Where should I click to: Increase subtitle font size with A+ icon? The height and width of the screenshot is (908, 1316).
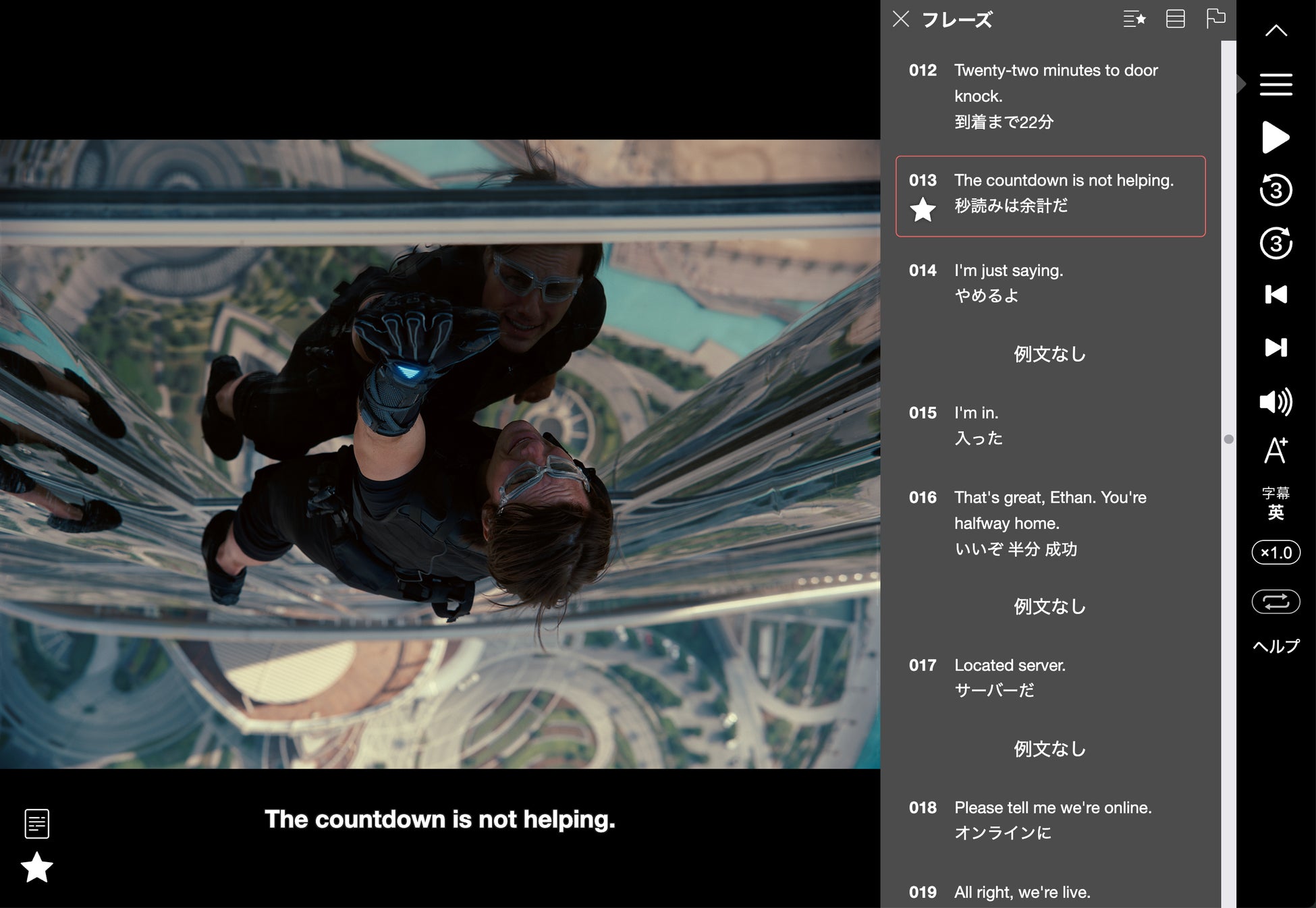tap(1275, 451)
